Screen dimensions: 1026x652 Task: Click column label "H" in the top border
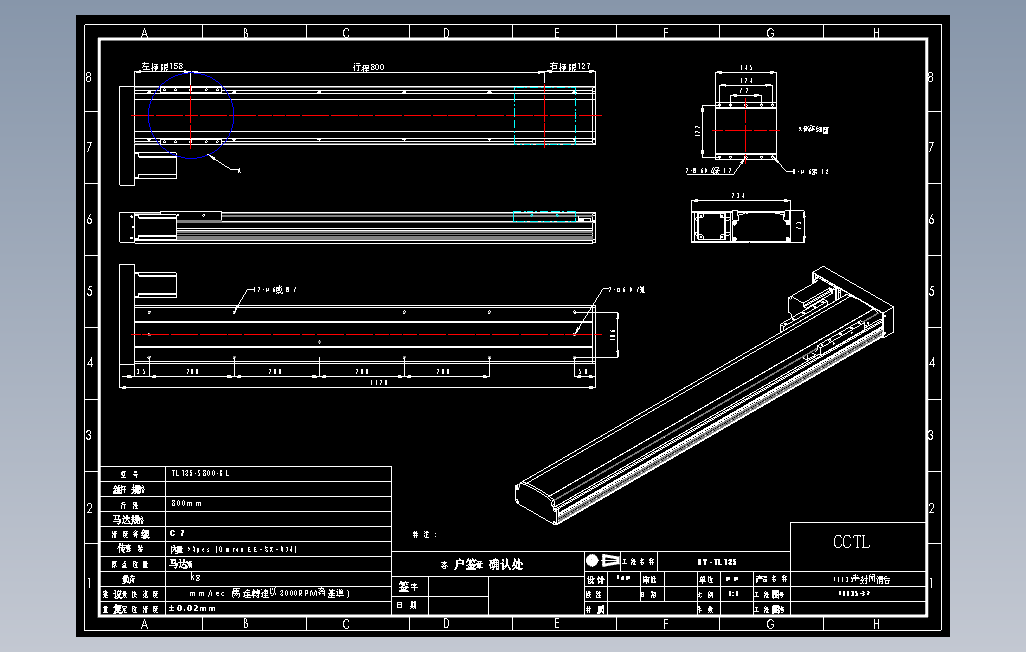pos(876,32)
